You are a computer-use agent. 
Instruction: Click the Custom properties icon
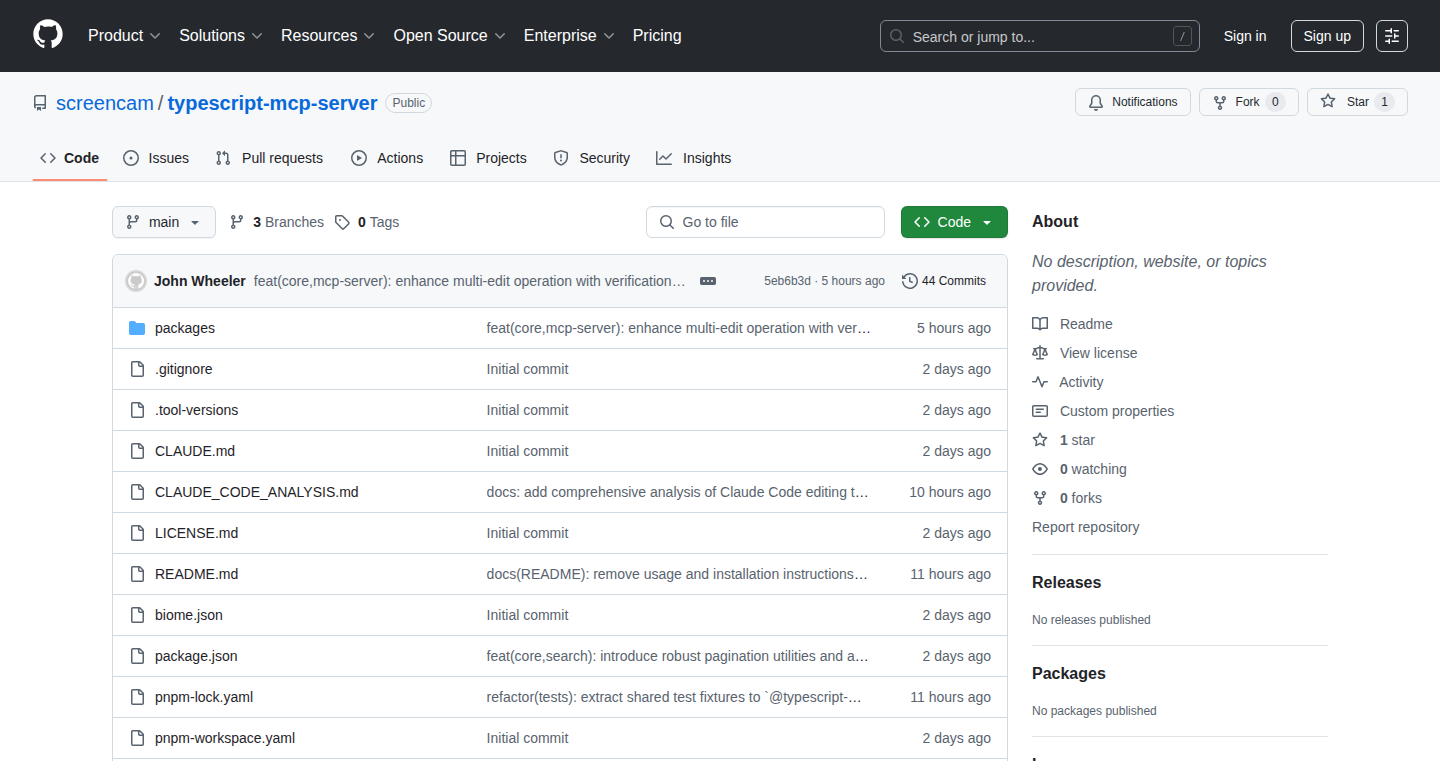click(x=1040, y=411)
